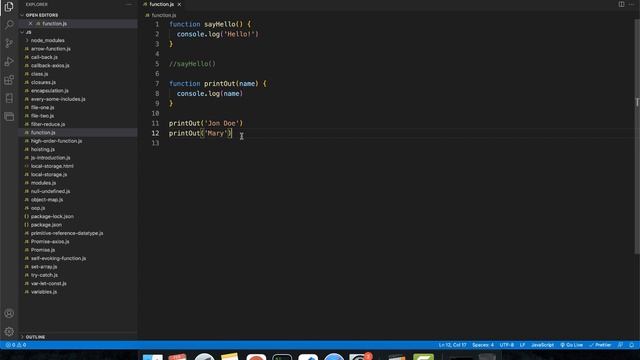Open the Search view in activity bar
This screenshot has width=640, height=360.
(9, 25)
